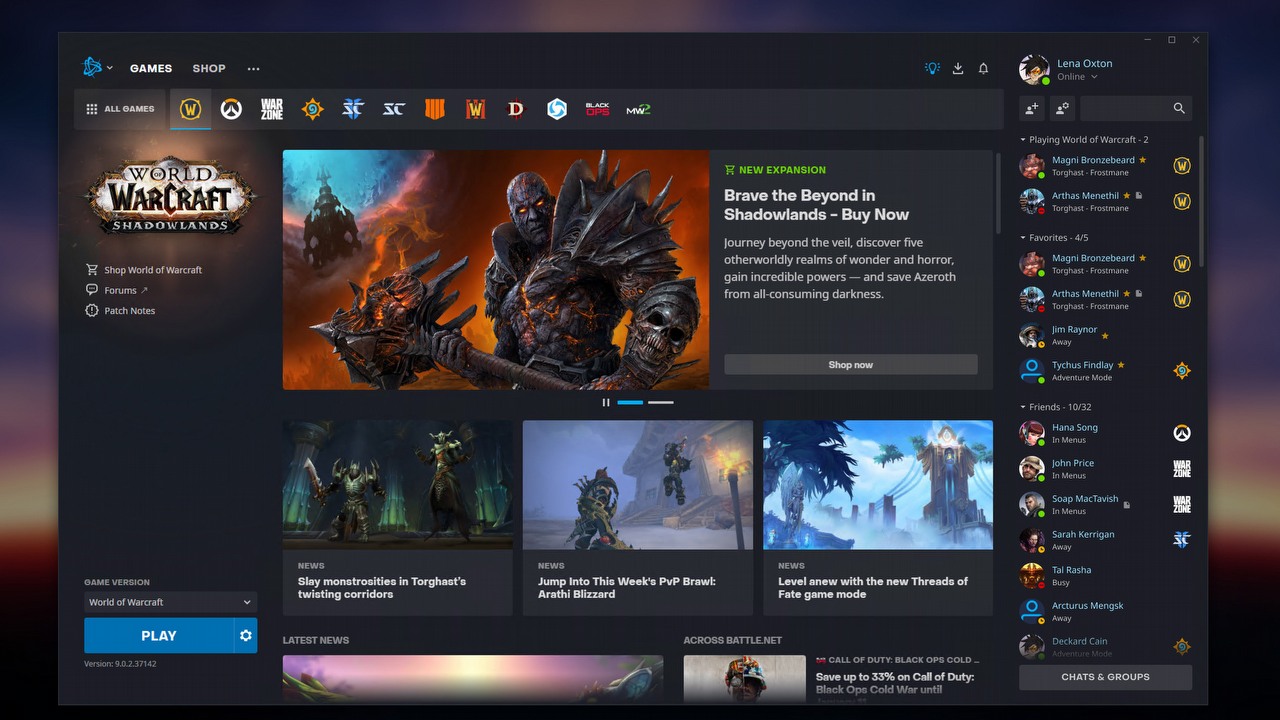Viewport: 1280px width, 720px height.
Task: Collapse Playing World of Warcraft group
Action: coord(1084,140)
